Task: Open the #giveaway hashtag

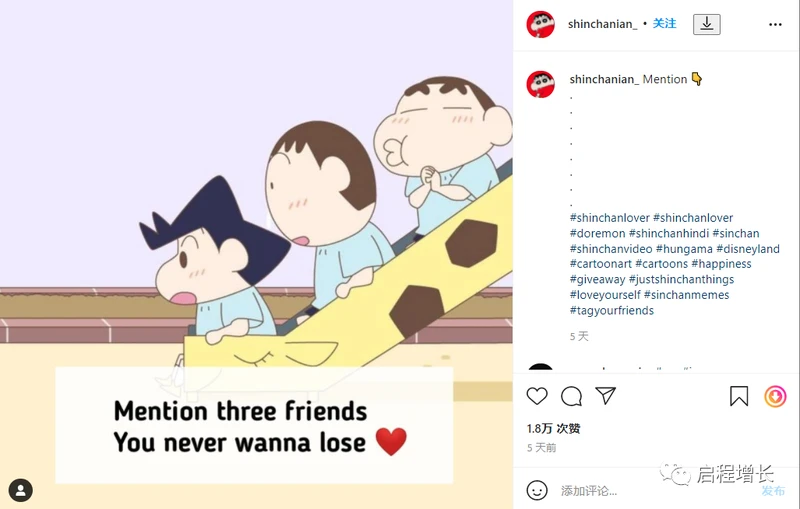Action: pos(597,279)
